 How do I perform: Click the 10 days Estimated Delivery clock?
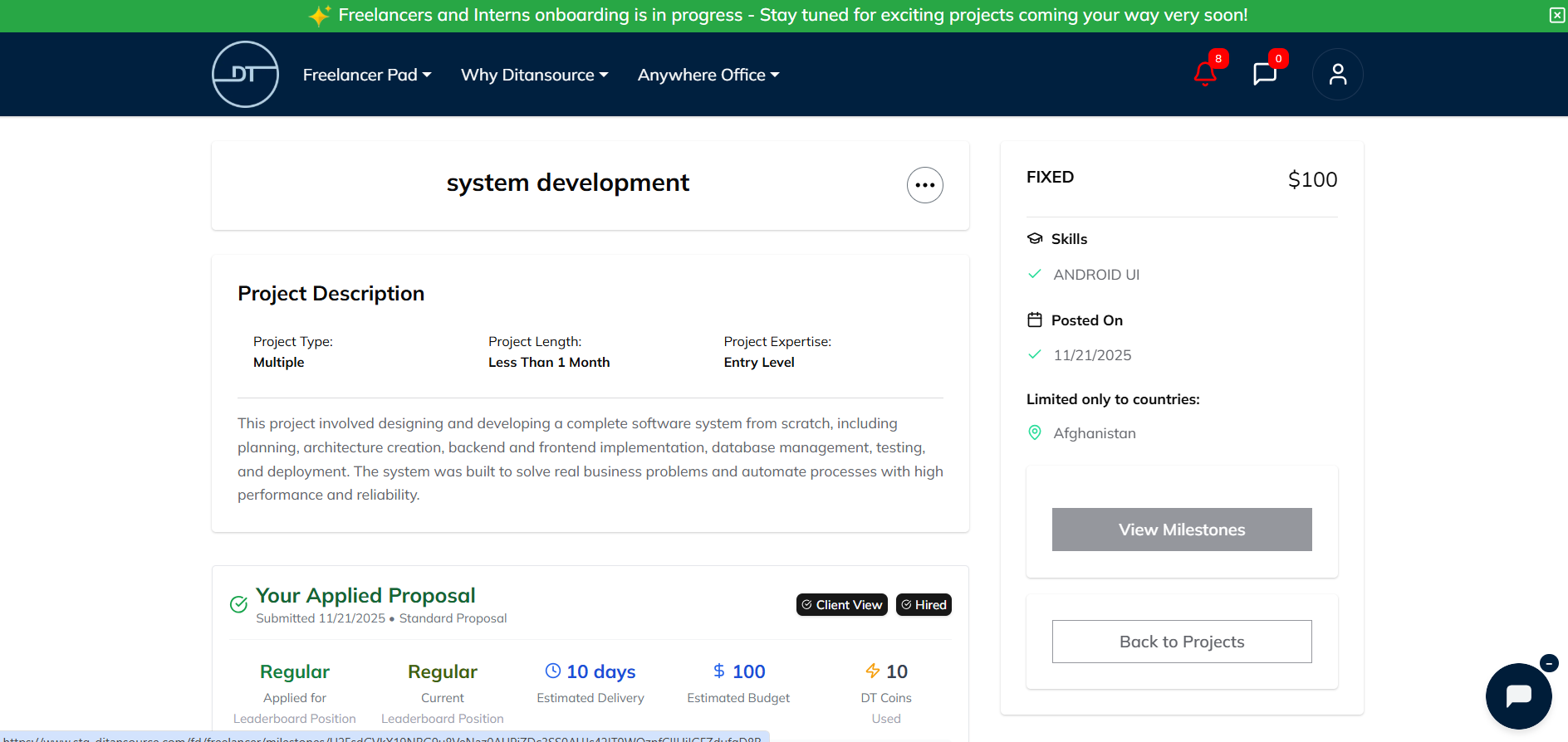[553, 671]
